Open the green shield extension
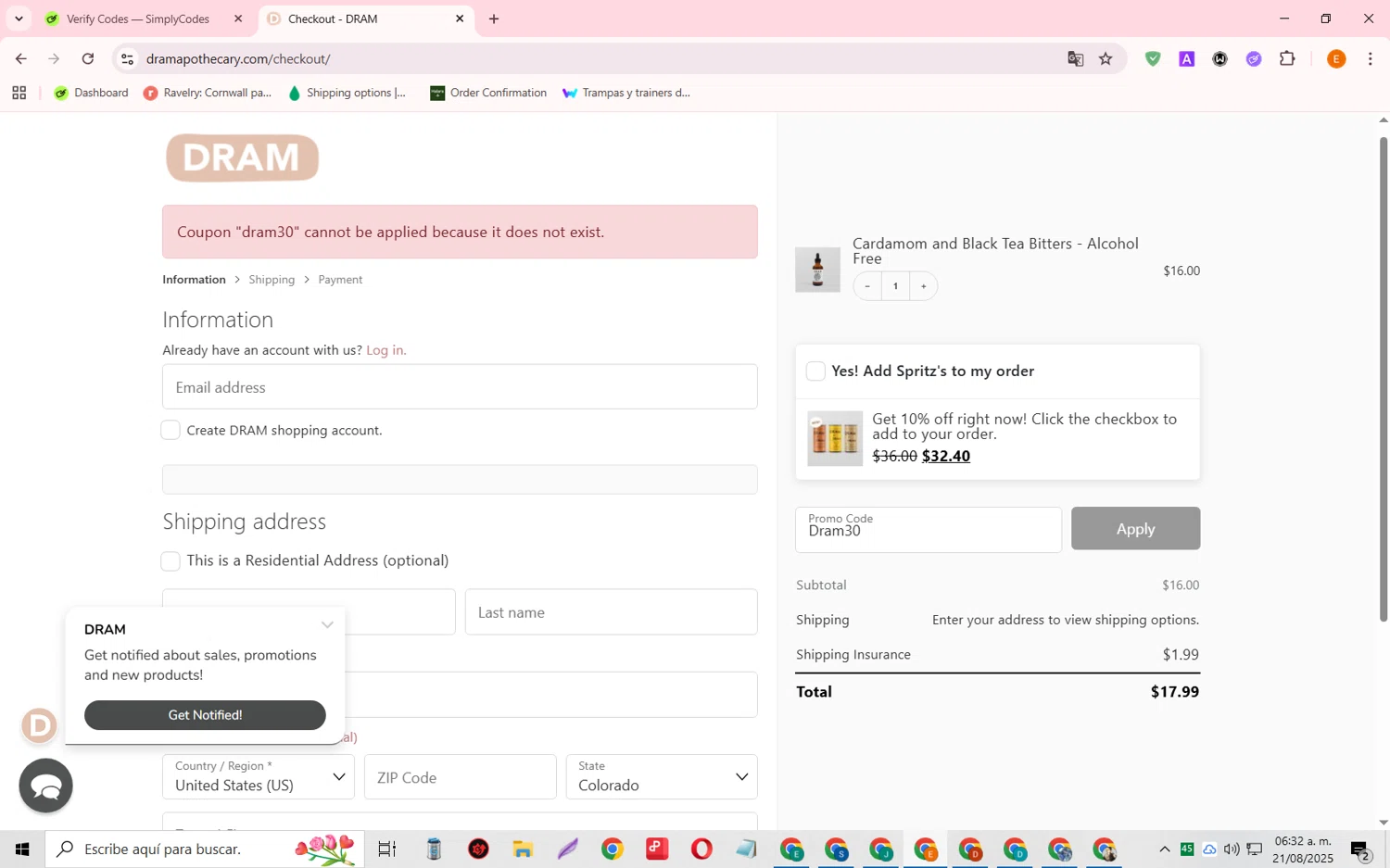 1153,58
